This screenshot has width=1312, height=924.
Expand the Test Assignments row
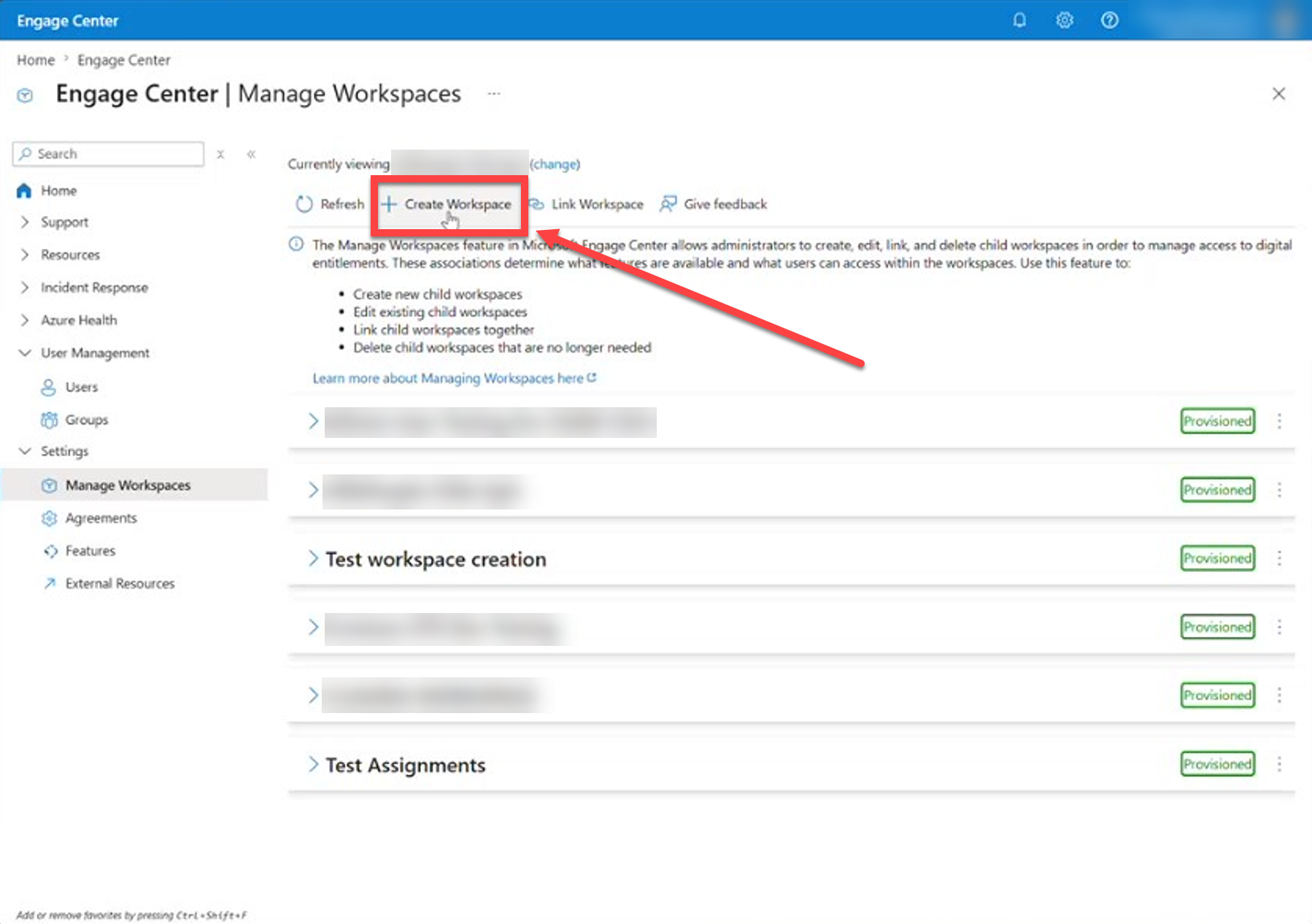pyautogui.click(x=313, y=764)
